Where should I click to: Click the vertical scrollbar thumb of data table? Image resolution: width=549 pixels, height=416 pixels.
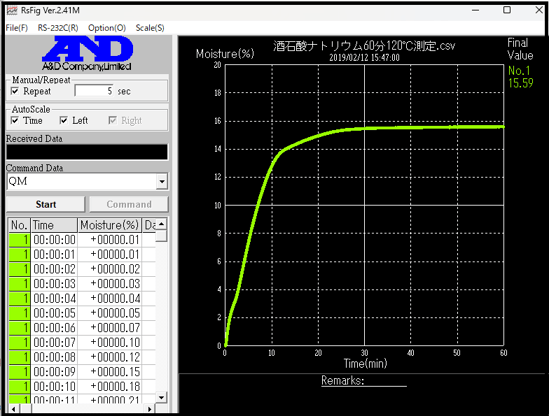[161, 236]
